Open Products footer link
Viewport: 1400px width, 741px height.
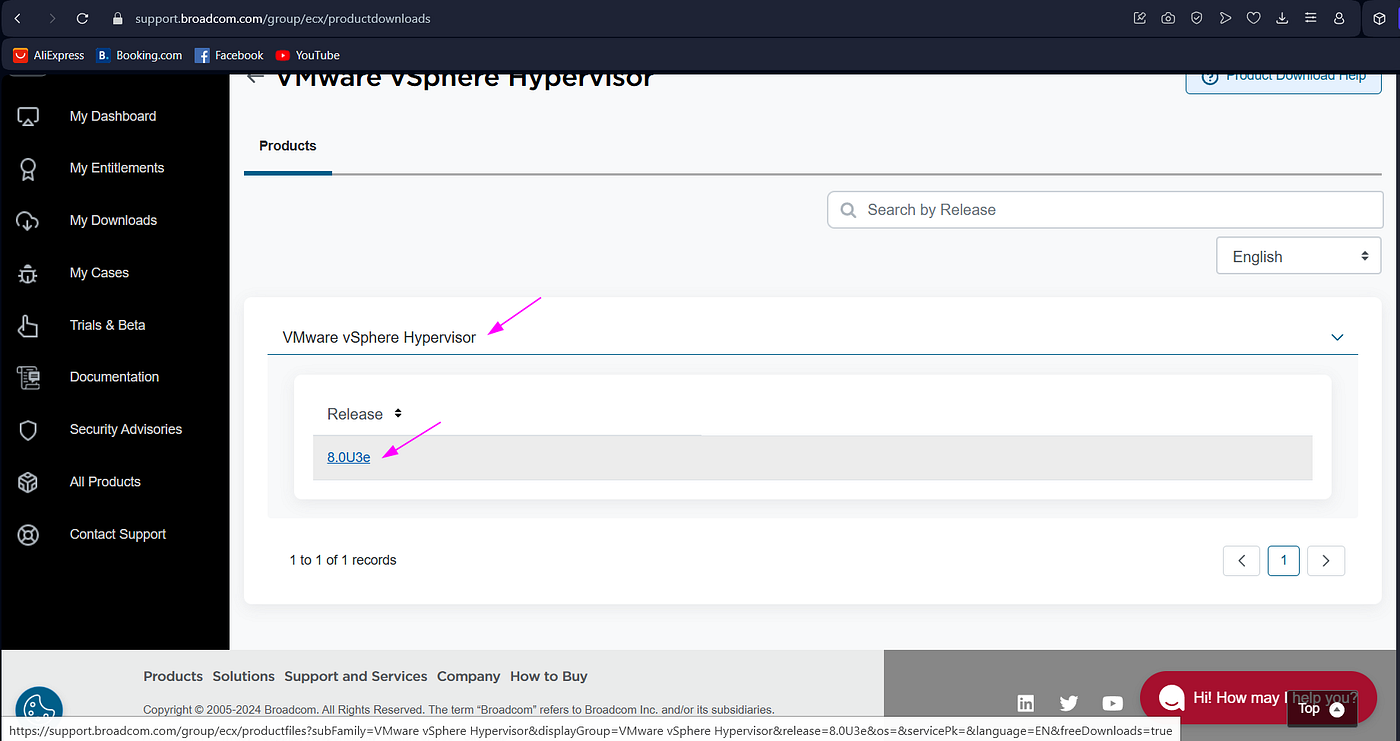pos(173,676)
